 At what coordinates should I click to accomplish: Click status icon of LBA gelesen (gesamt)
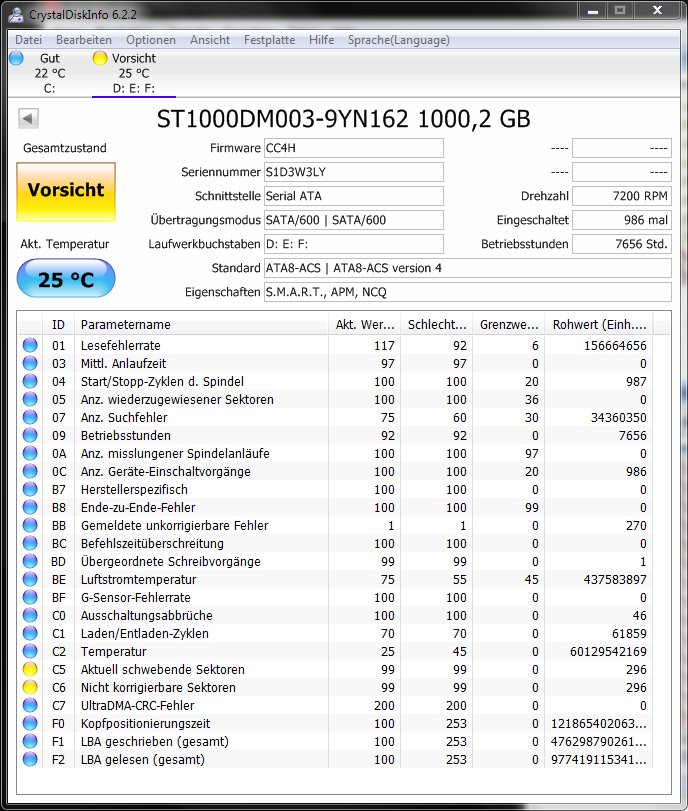click(30, 759)
